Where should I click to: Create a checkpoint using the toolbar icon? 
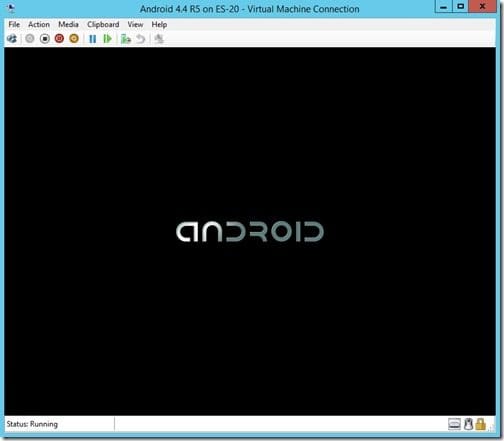coord(126,39)
